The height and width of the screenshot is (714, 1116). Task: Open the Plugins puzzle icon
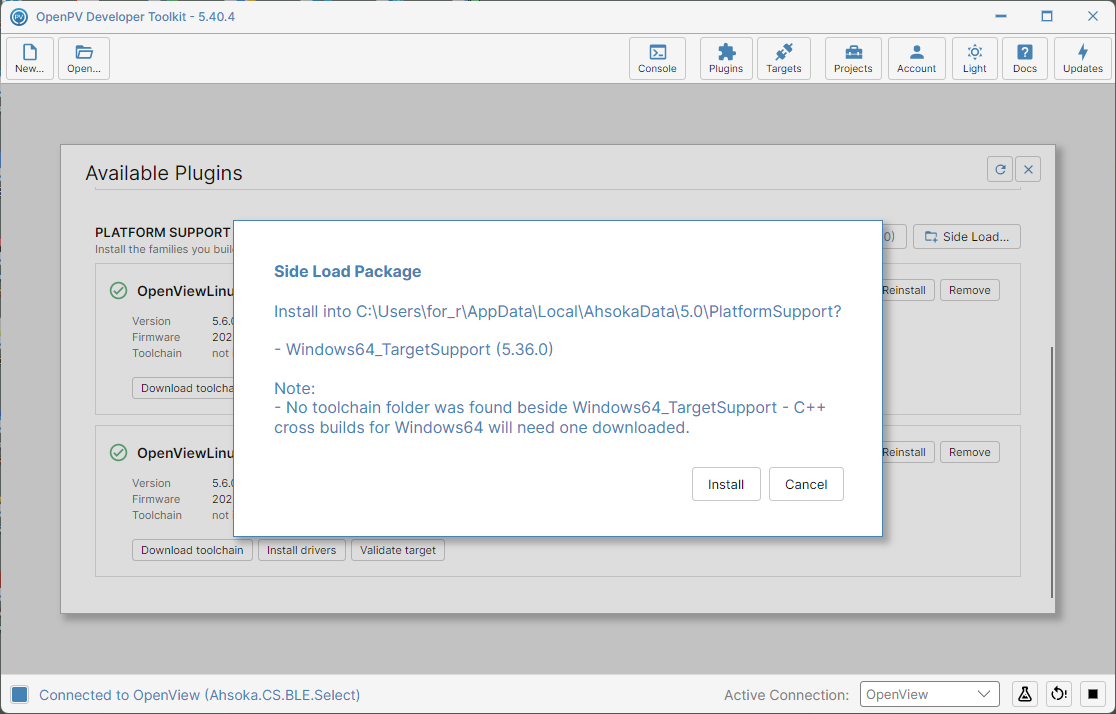(x=726, y=58)
